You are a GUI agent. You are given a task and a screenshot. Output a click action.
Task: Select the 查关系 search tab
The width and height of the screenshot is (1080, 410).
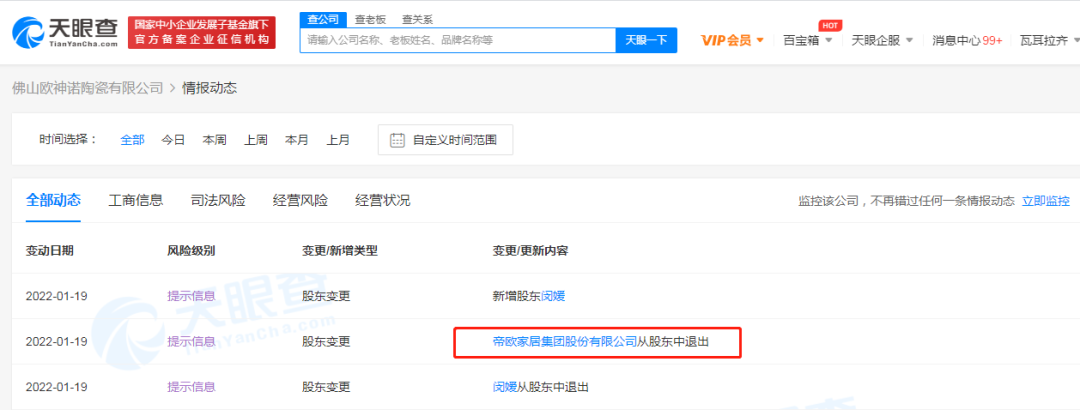tap(417, 19)
